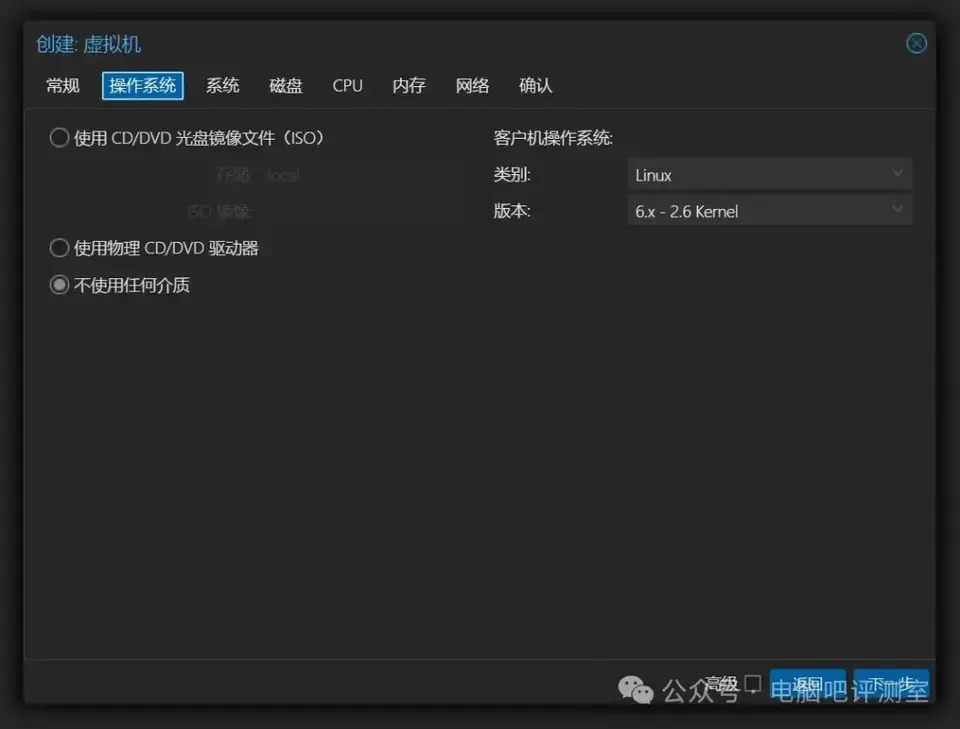This screenshot has height=729, width=960.
Task: Switch to the 内存 tab
Action: [409, 86]
